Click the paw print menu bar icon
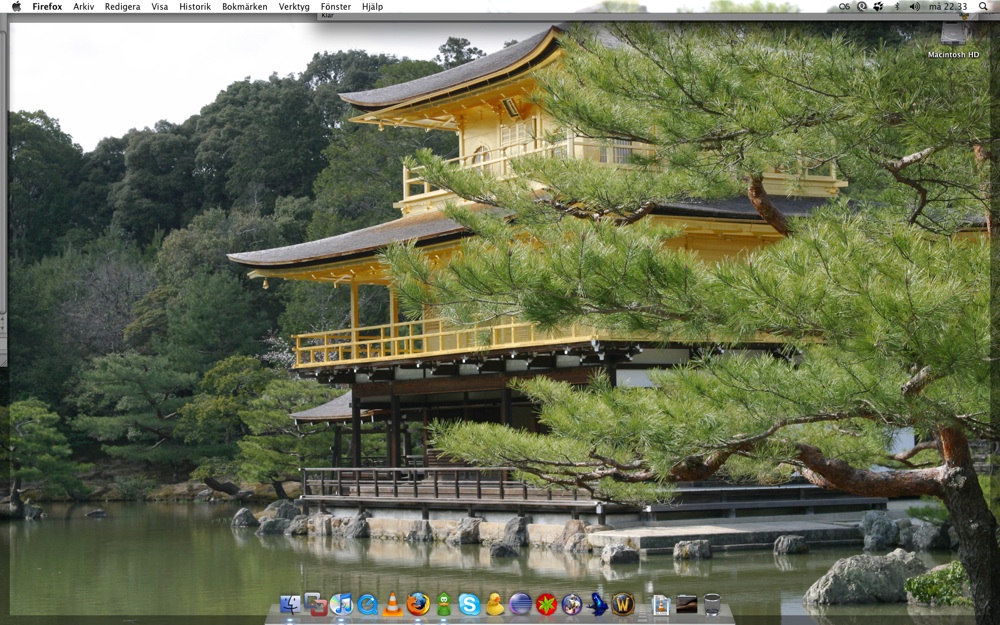This screenshot has height=625, width=1000. pyautogui.click(x=879, y=6)
